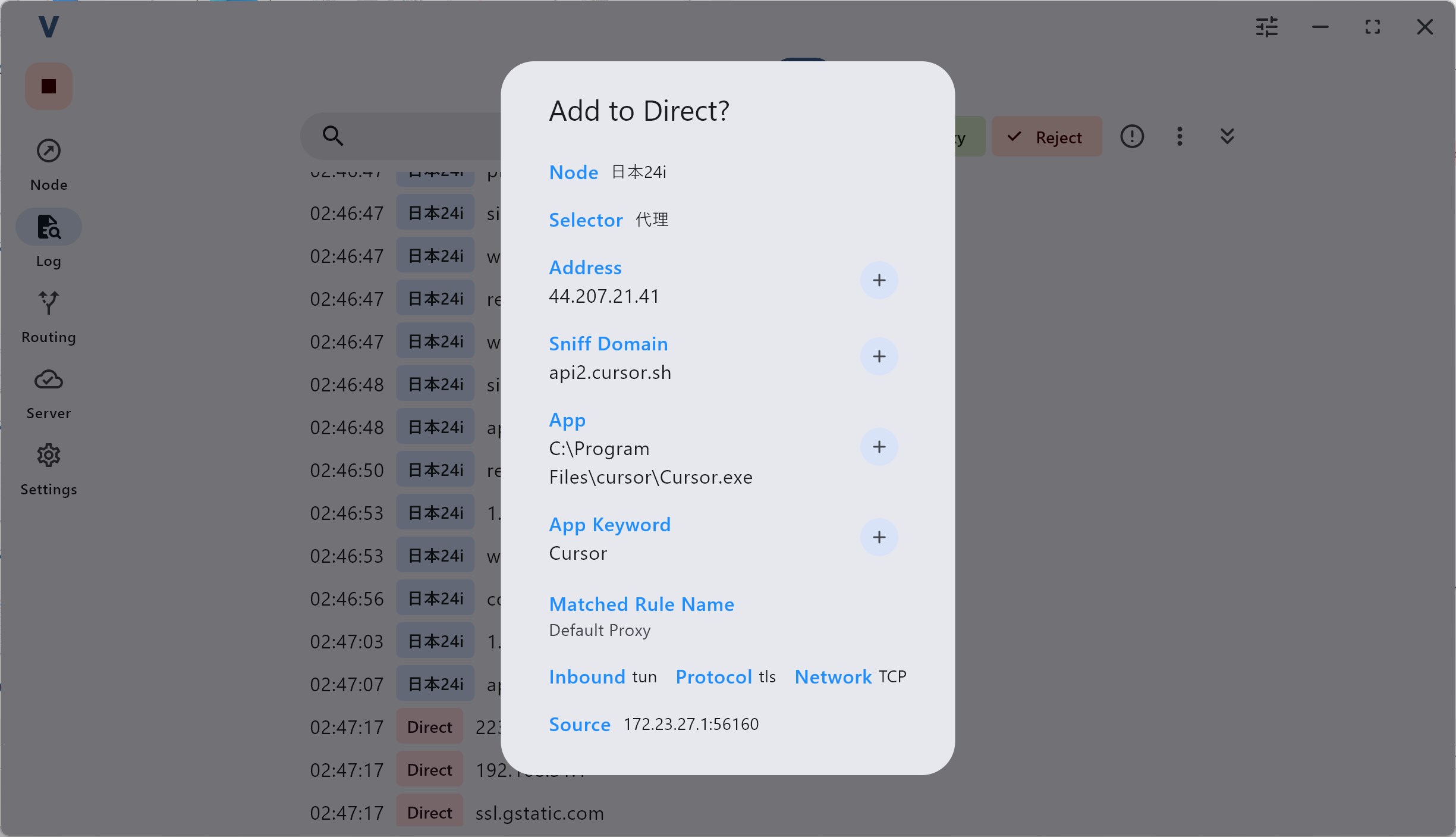Add Sniff Domain api2.cursor.sh with plus button
Screen dimensions: 1456x837
[x=879, y=356]
